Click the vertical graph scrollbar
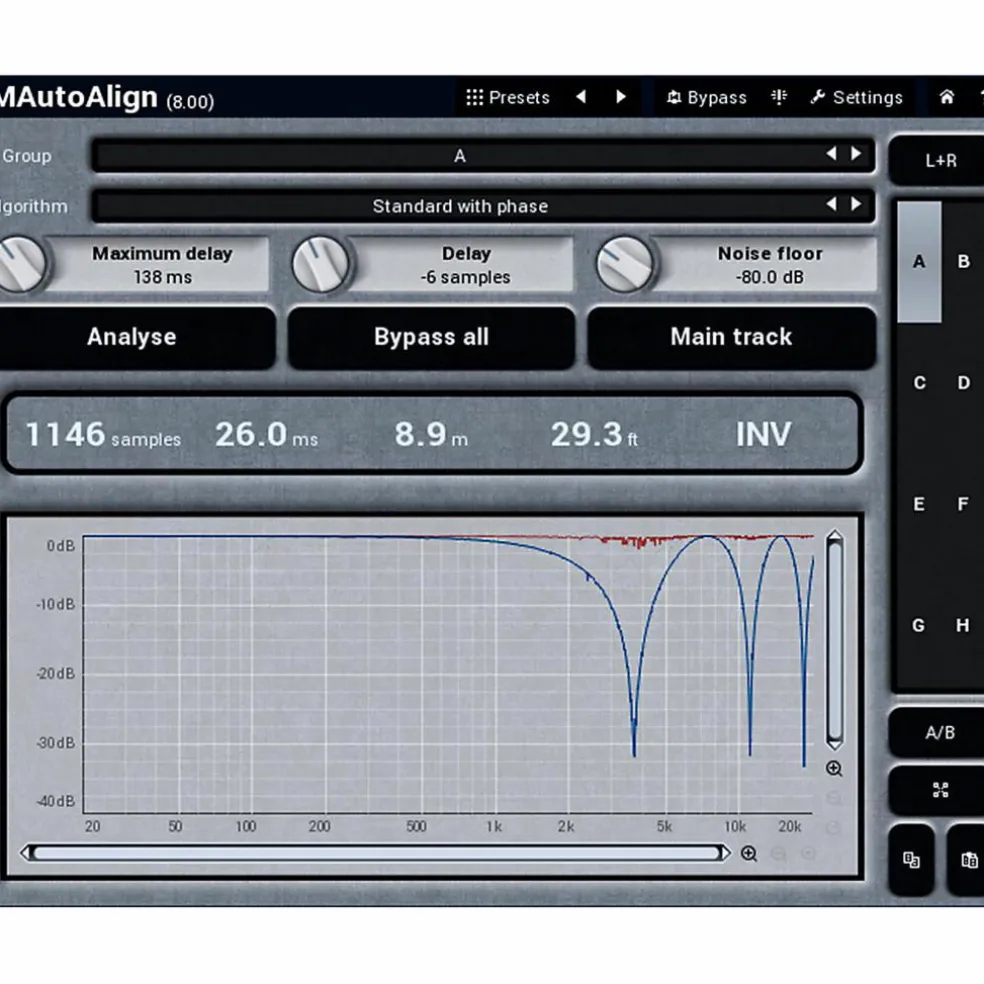The width and height of the screenshot is (984, 984). pos(835,640)
